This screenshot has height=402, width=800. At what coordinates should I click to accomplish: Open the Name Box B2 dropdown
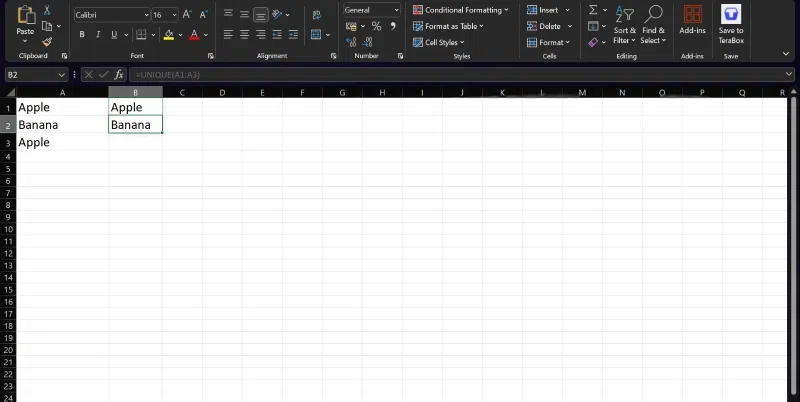pos(62,75)
